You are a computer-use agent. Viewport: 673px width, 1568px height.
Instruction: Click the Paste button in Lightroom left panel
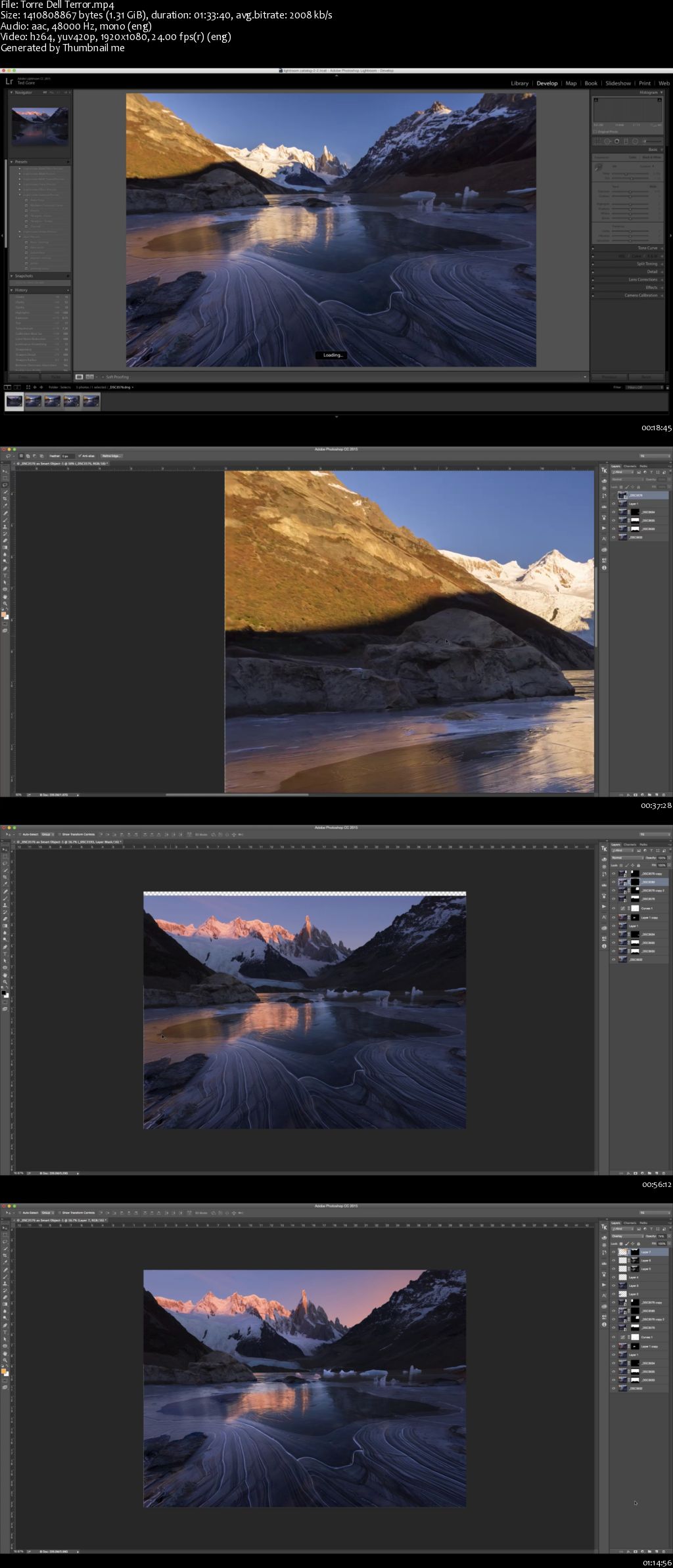coord(56,377)
